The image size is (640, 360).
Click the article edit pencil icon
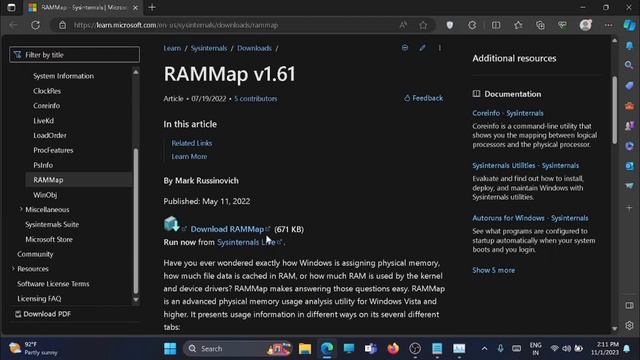click(x=422, y=48)
